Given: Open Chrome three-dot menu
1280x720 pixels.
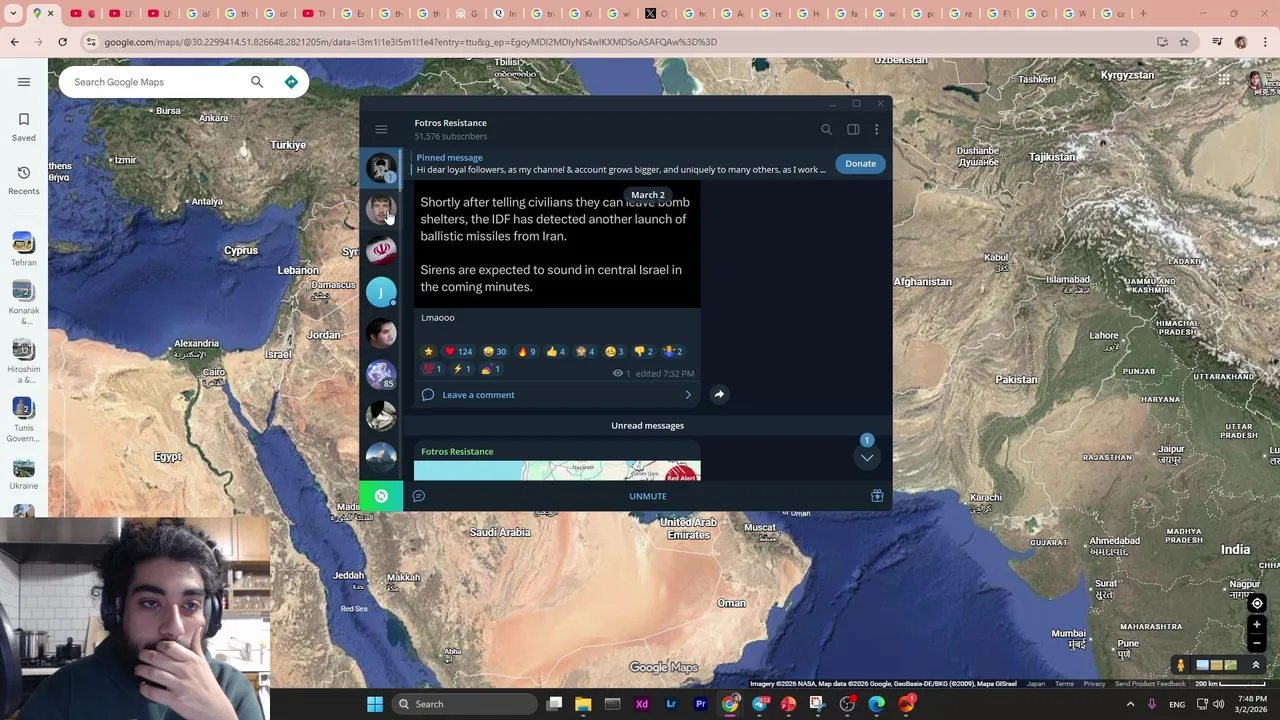Looking at the screenshot, I should pyautogui.click(x=1265, y=42).
